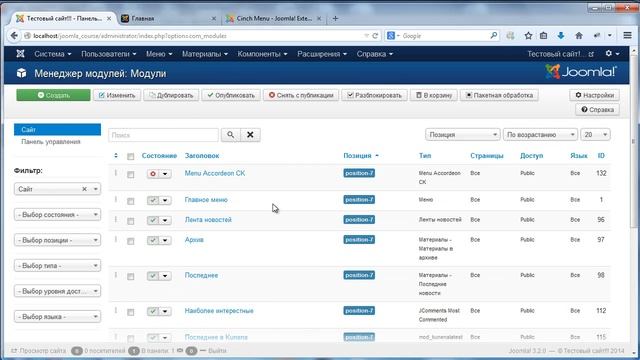Open the Расширения menu
640x360 pixels.
322,54
